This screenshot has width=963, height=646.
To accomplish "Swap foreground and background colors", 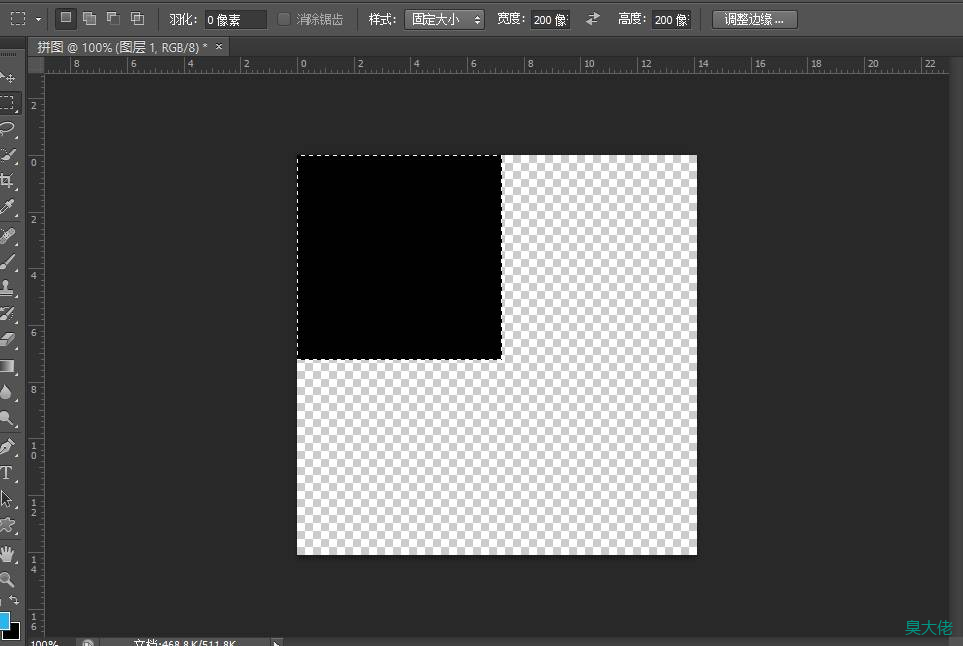I will pyautogui.click(x=14, y=599).
